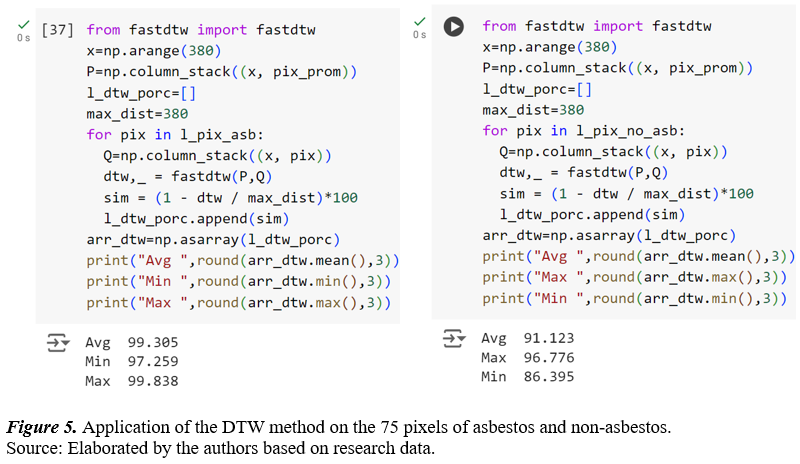Run the right code cell with play button
The height and width of the screenshot is (464, 800).
coord(454,27)
